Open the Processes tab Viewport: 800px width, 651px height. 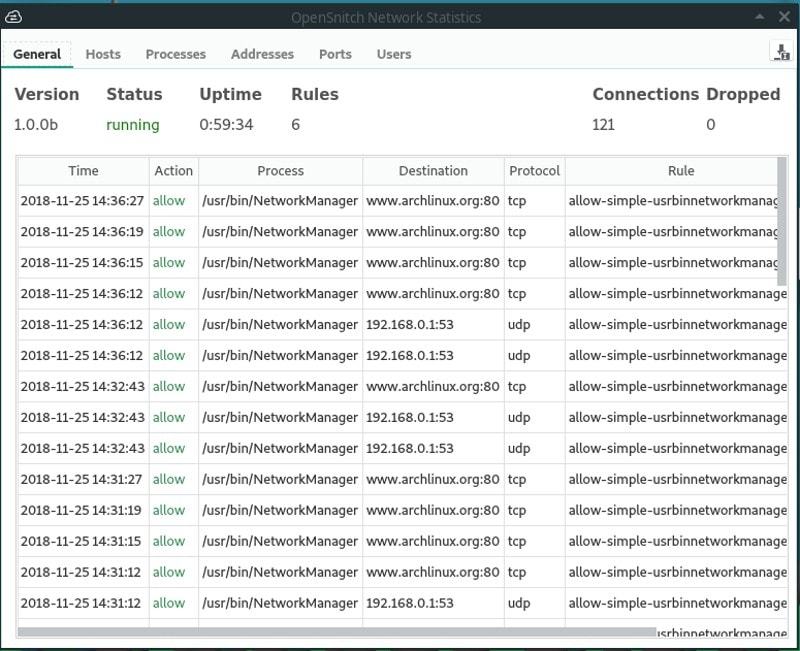[x=175, y=54]
